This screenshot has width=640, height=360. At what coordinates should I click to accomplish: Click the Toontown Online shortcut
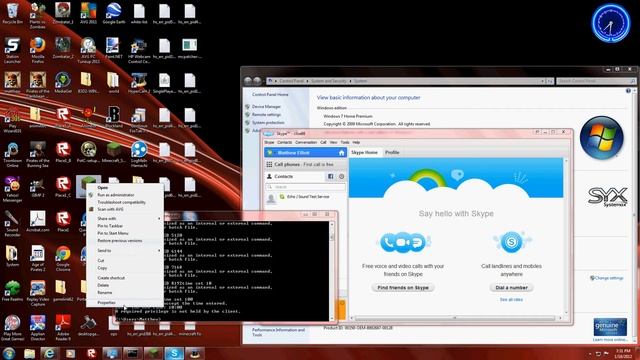click(x=12, y=155)
